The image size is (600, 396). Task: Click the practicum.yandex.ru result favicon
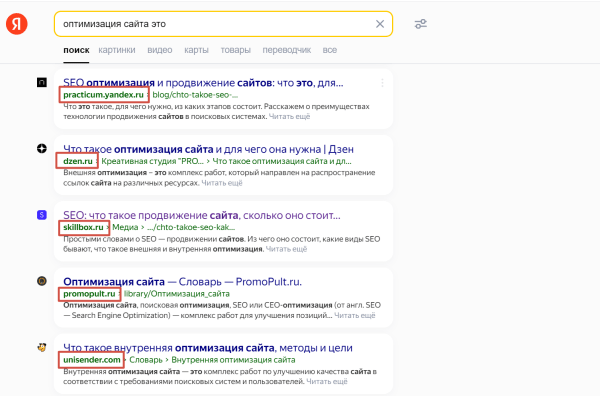click(42, 82)
